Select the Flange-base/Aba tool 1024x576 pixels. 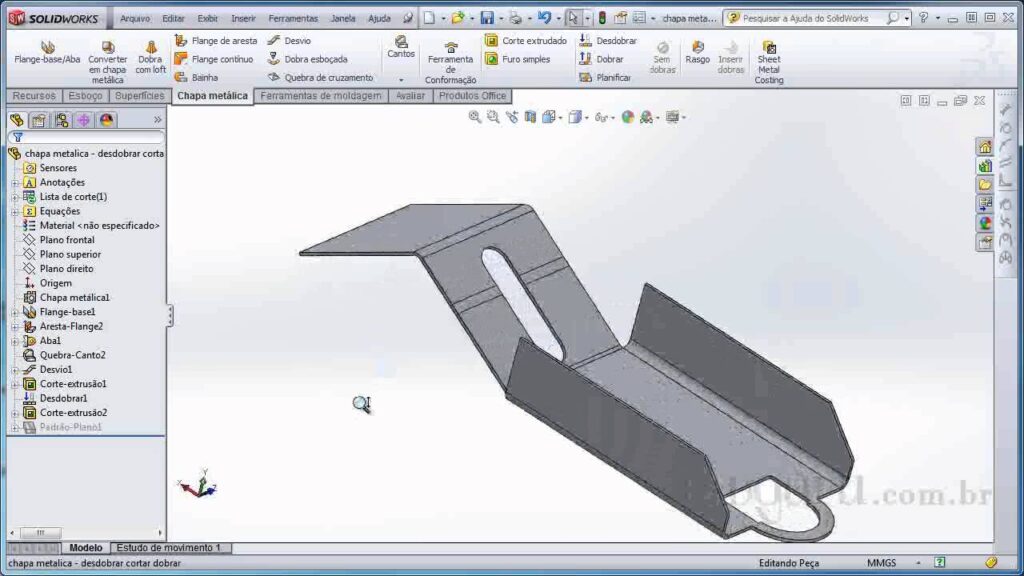(47, 53)
